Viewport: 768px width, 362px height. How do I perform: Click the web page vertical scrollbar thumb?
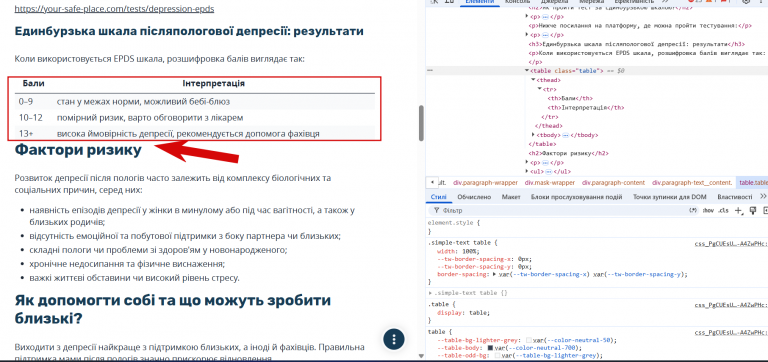421,123
